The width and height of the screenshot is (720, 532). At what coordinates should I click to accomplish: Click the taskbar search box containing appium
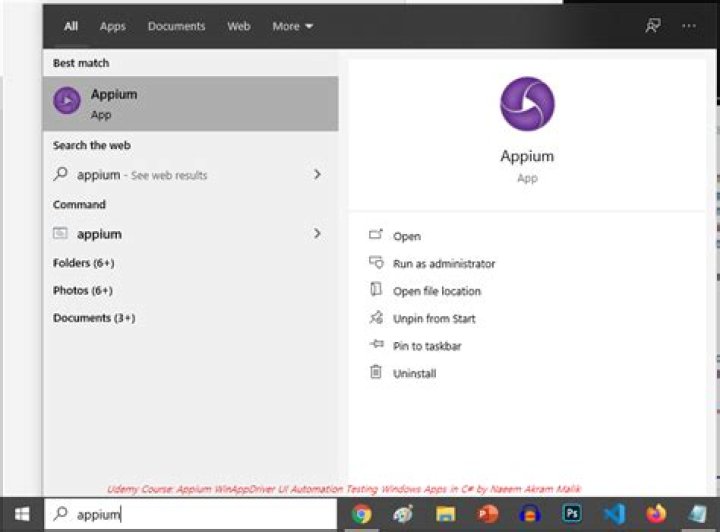coord(191,514)
